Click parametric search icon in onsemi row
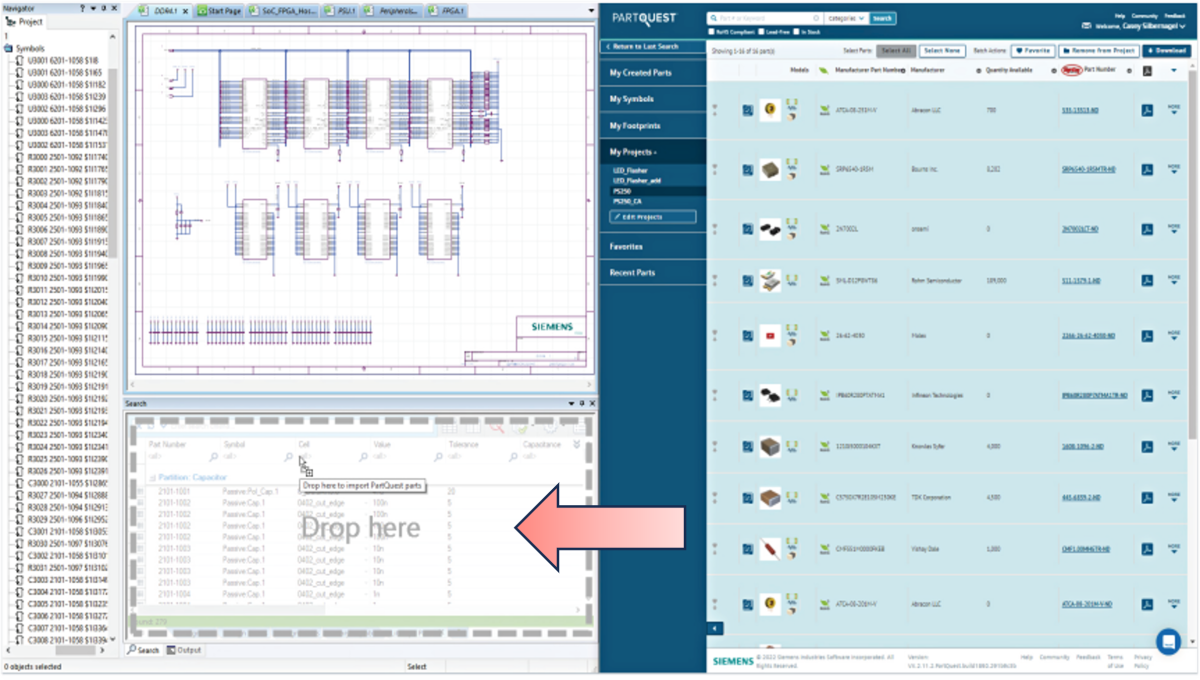The height and width of the screenshot is (680, 1200). click(x=747, y=229)
